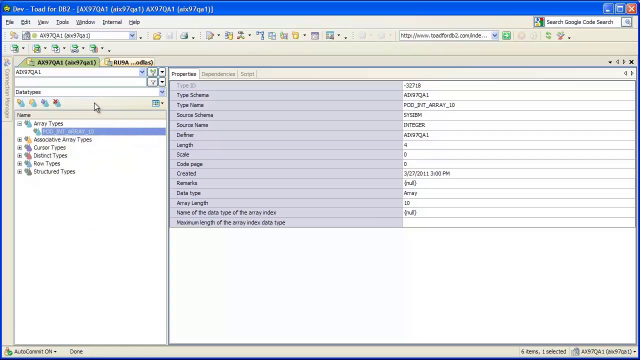Screen dimensions: 640x360
Task: Click into the Search Google Code Search field
Action: tap(580, 22)
